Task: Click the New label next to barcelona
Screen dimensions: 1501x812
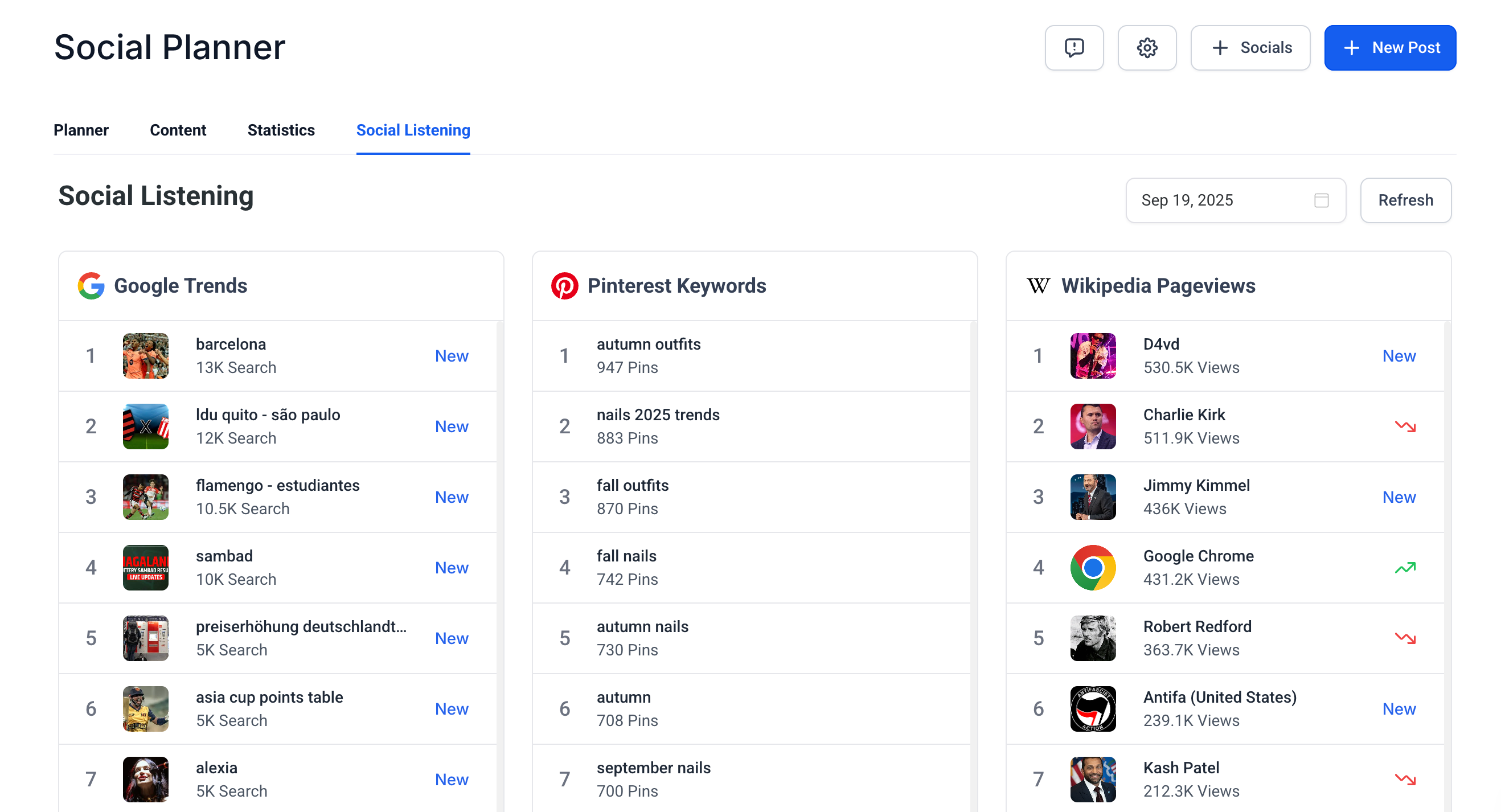Action: coord(452,356)
